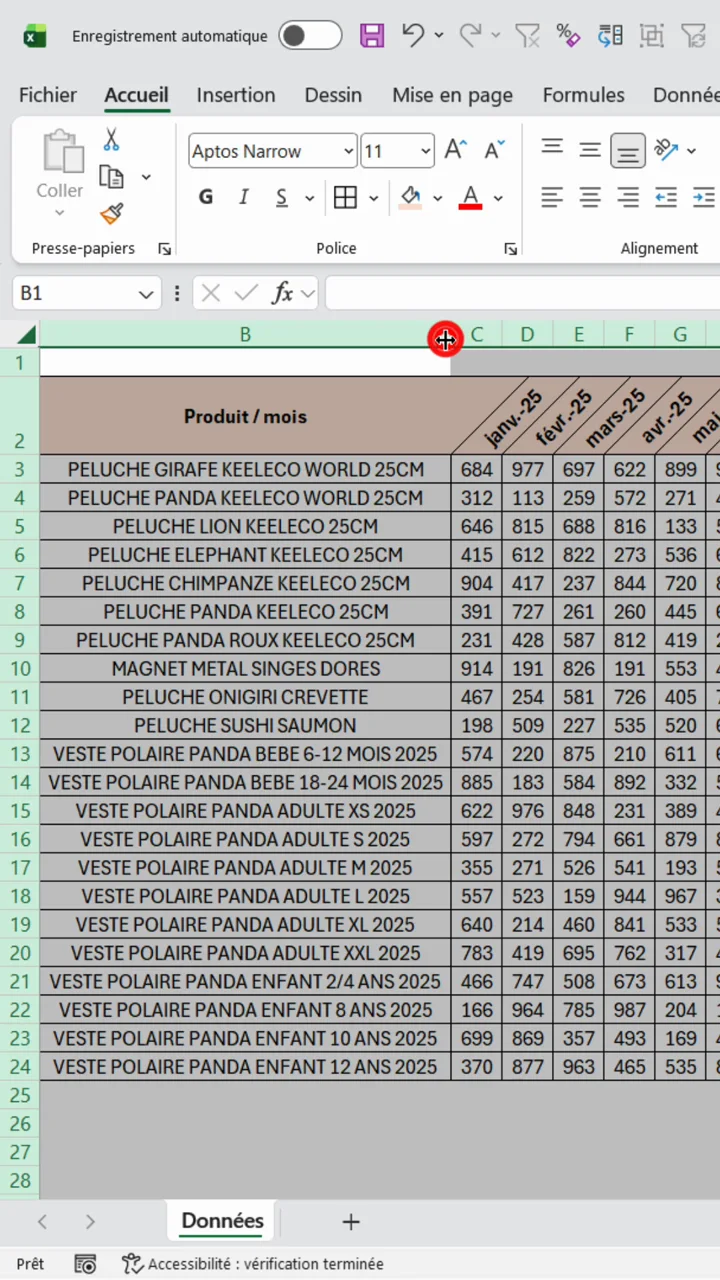Open the undo history dropdown arrow
Image resolution: width=720 pixels, height=1280 pixels.
[439, 36]
